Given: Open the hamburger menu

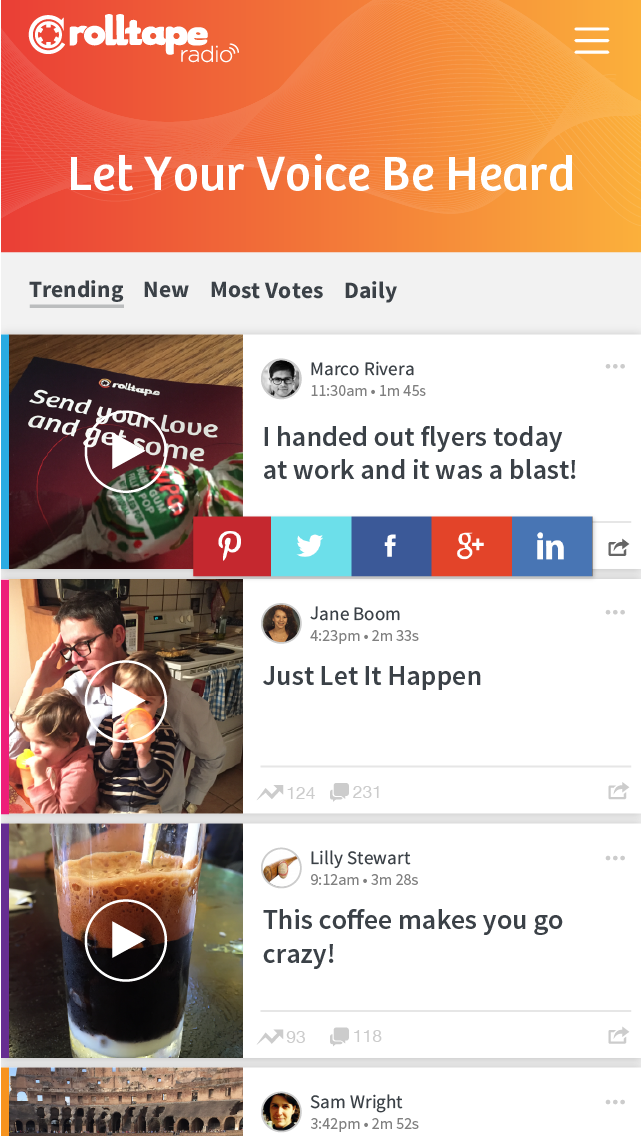Looking at the screenshot, I should click(x=592, y=41).
